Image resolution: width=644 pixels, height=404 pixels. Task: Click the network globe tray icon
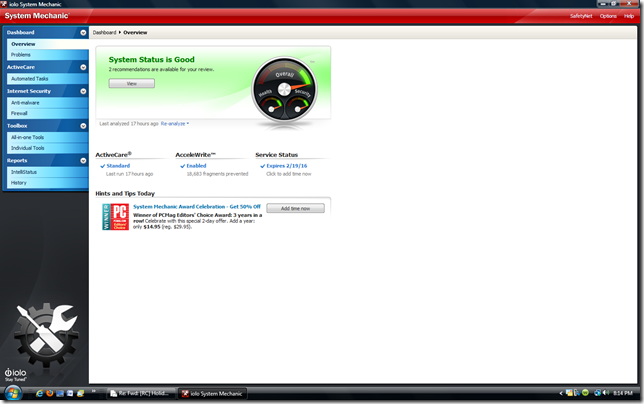598,393
